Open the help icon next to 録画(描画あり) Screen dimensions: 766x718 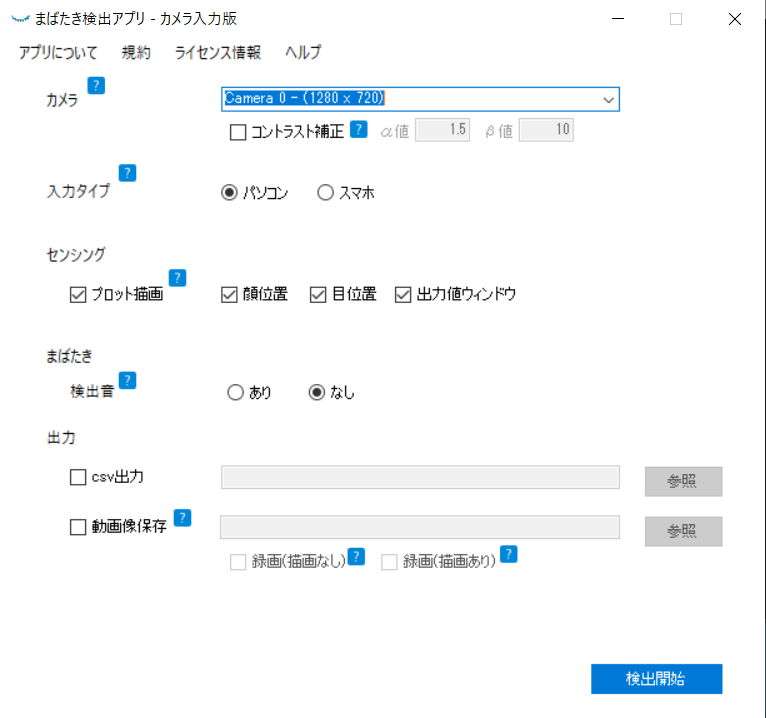coord(509,554)
